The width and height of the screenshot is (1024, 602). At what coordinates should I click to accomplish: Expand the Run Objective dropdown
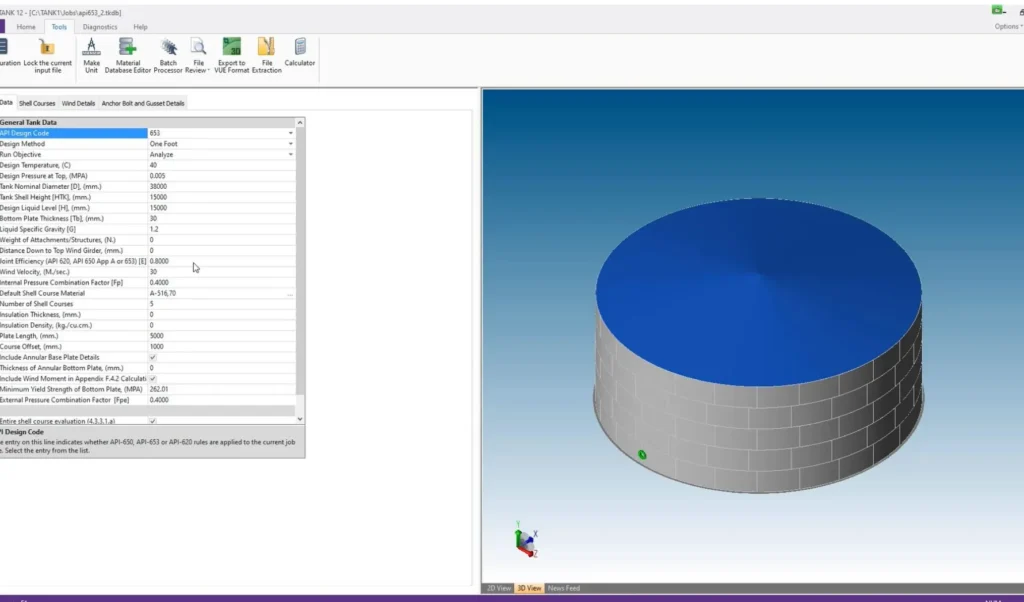click(291, 155)
